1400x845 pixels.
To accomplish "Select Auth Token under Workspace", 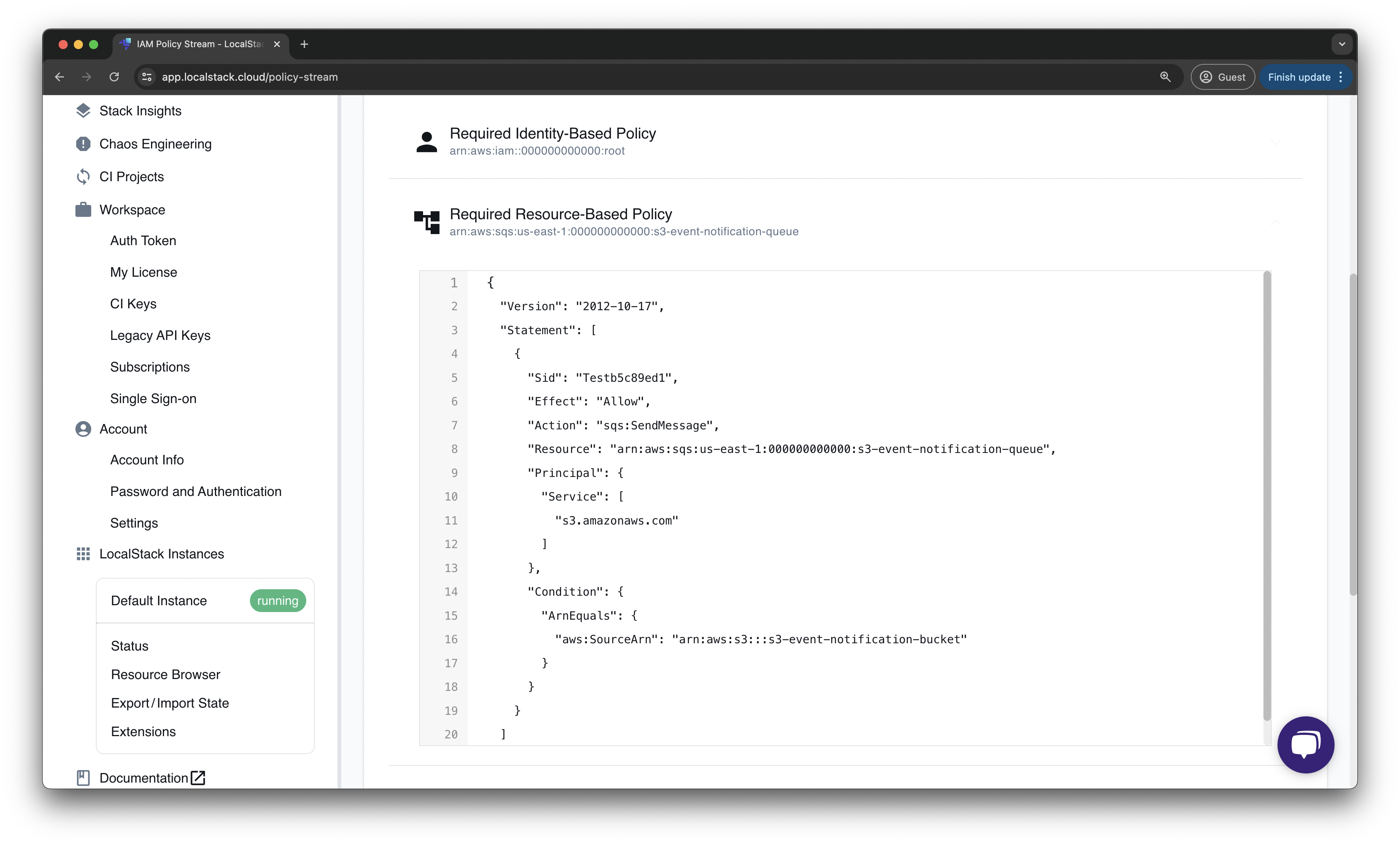I will point(143,240).
